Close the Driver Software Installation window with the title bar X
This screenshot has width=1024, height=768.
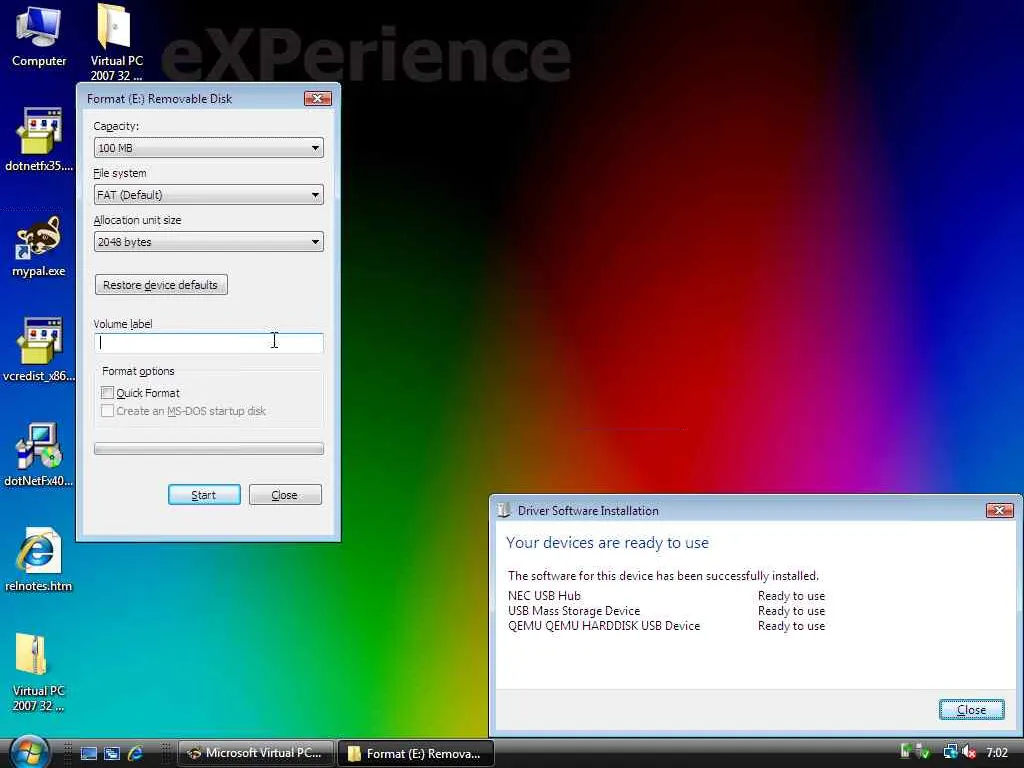click(x=999, y=510)
